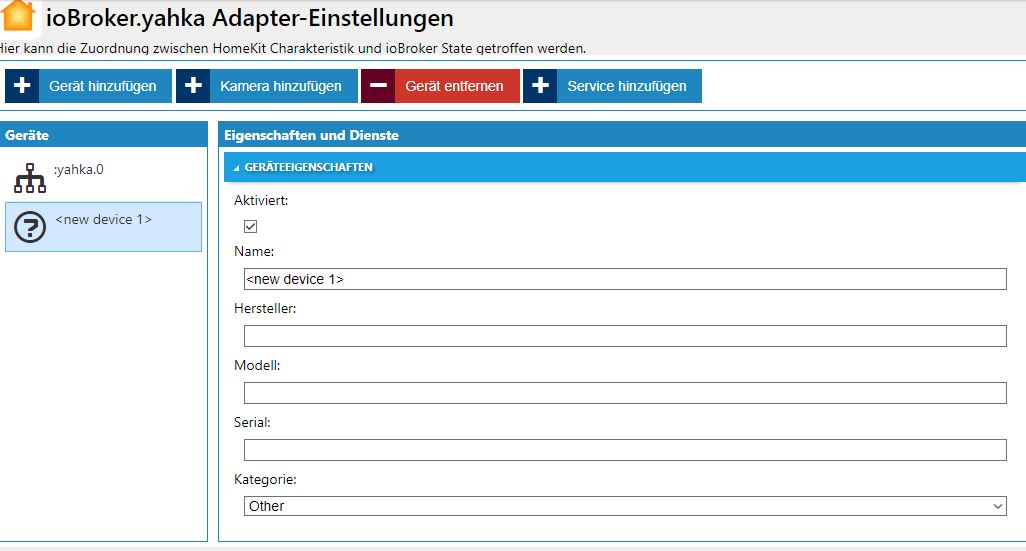
Task: Open the Kategorie dropdown showing Other
Action: (625, 506)
